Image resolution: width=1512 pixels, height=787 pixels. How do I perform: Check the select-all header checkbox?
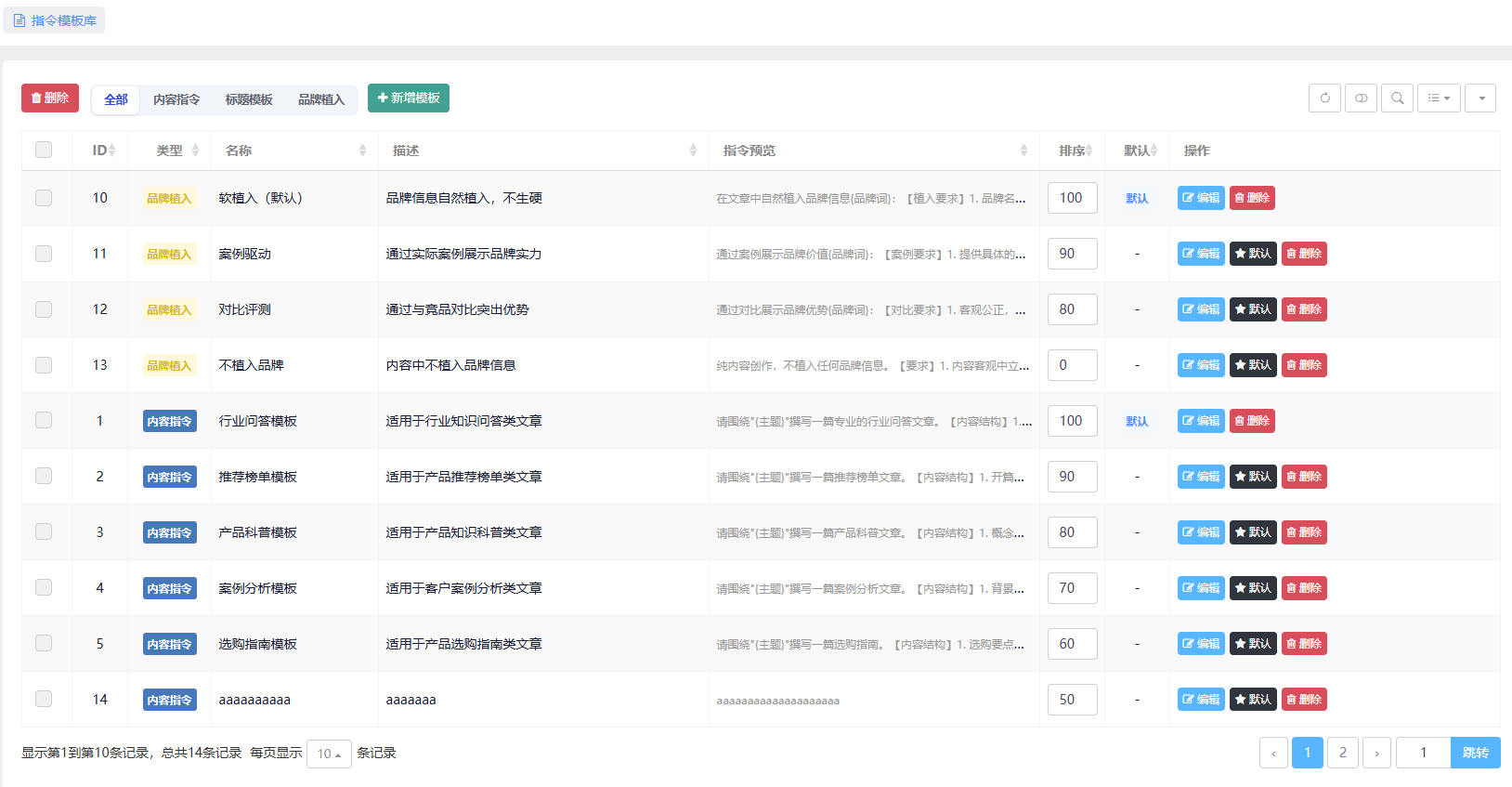coord(44,150)
